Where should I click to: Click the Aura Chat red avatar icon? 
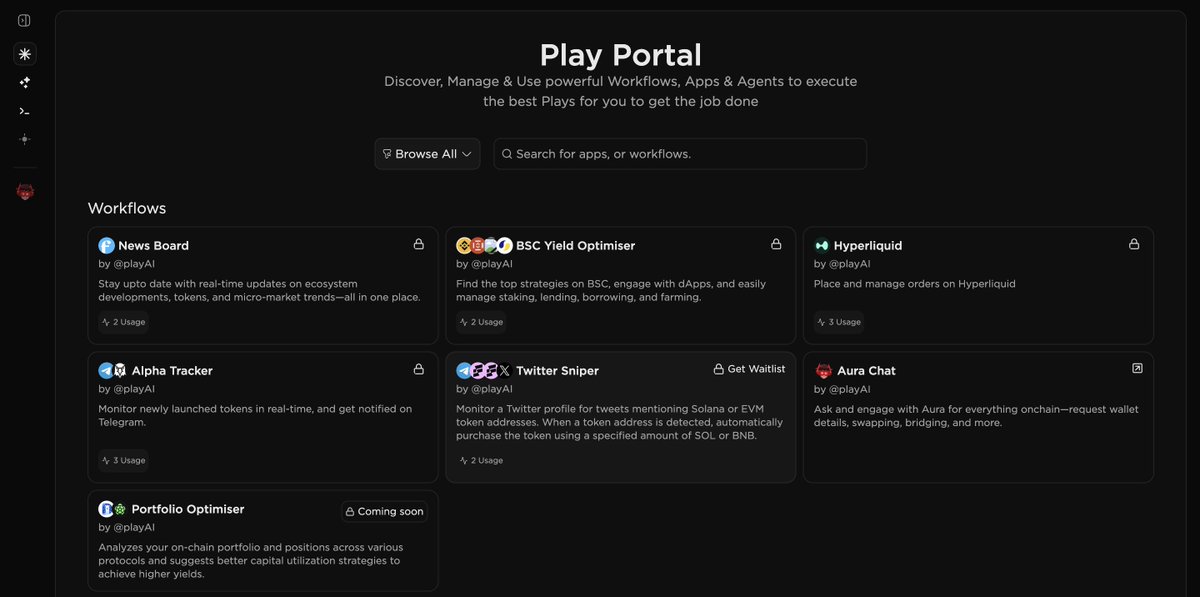823,370
